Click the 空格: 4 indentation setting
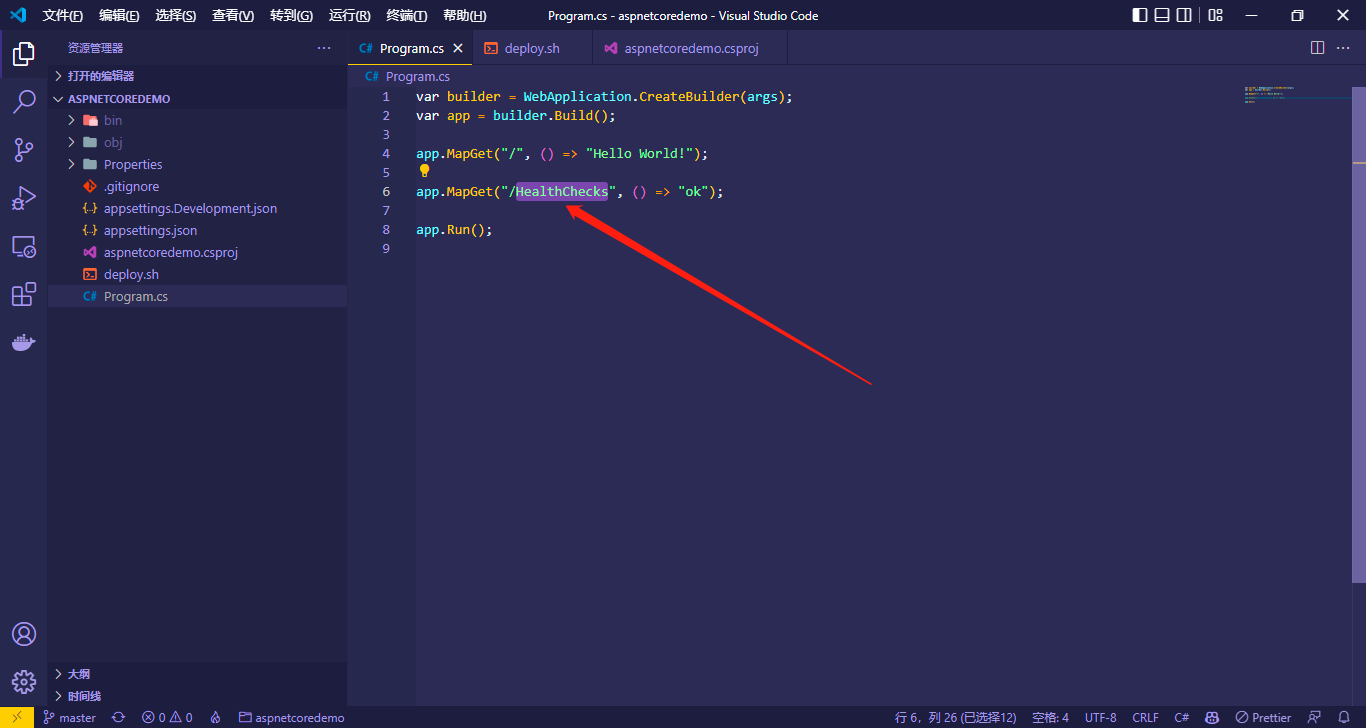The height and width of the screenshot is (728, 1366). pyautogui.click(x=1050, y=717)
